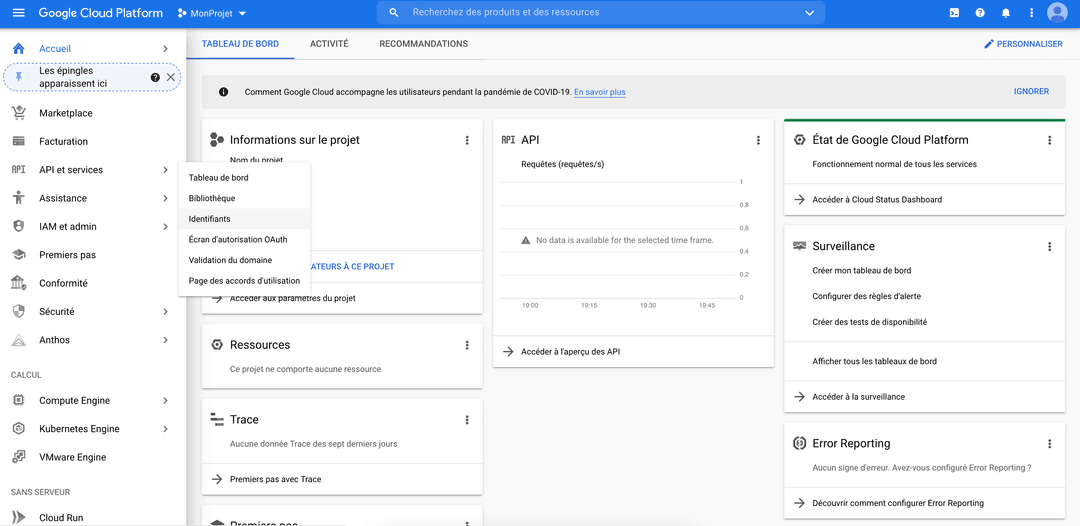Open the user account avatar
This screenshot has width=1080, height=526.
1057,13
